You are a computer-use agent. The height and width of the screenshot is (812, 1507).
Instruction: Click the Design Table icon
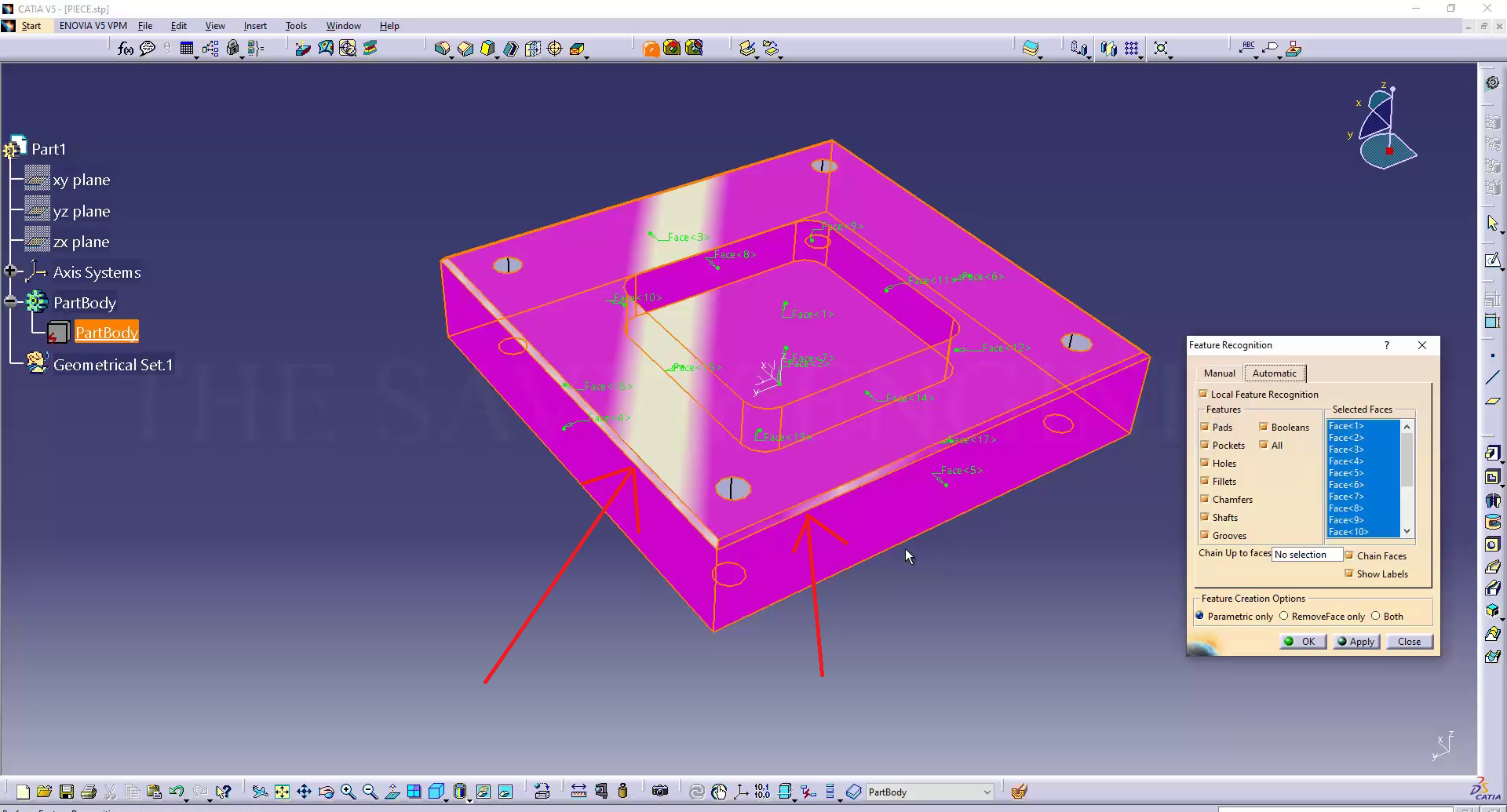[187, 49]
